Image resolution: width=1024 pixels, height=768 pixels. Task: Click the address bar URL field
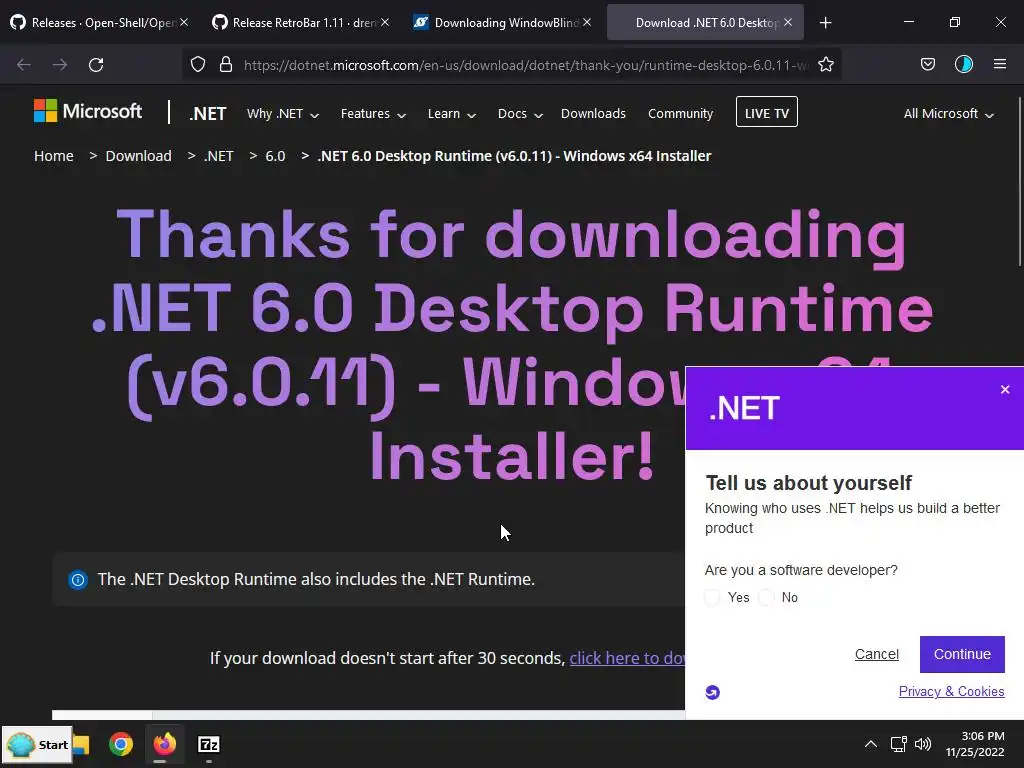point(526,65)
